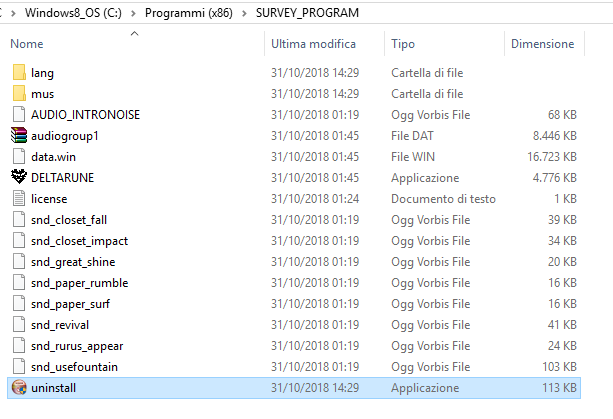Expand chevron before Windows8_OS (C:)
613x419 pixels.
point(14,13)
